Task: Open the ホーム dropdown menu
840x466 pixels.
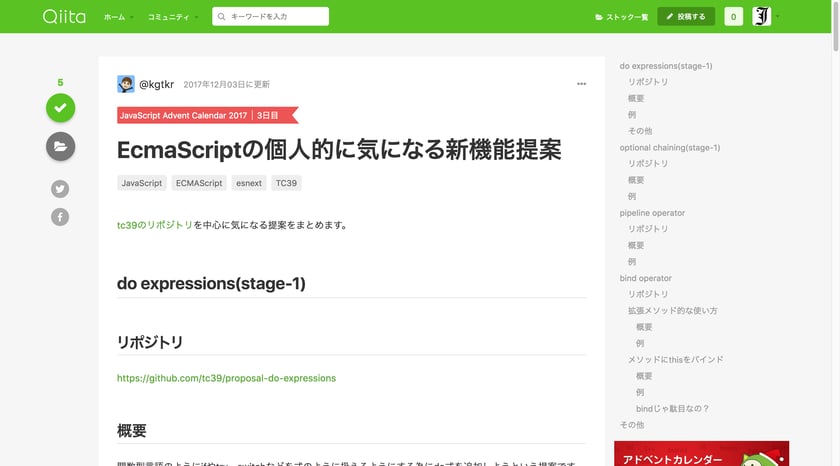Action: pos(118,17)
